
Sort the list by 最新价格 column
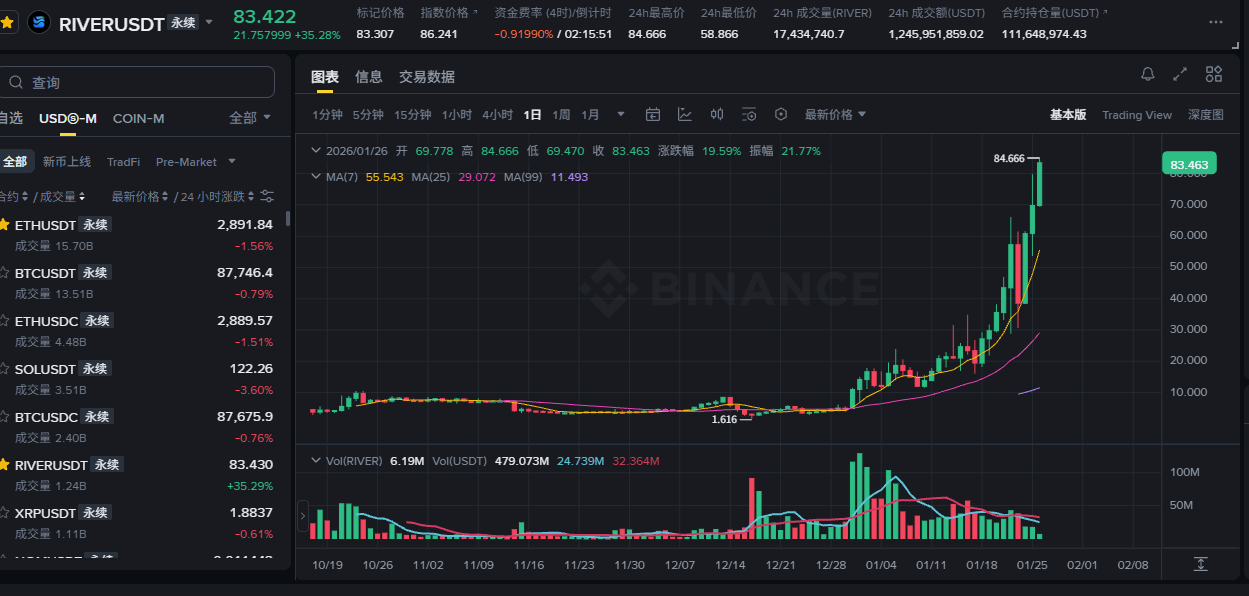click(141, 196)
